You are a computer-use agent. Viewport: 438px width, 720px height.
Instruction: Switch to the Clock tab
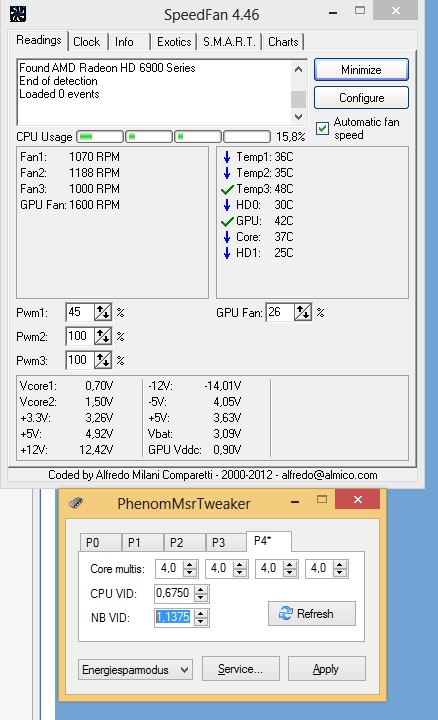click(x=86, y=42)
